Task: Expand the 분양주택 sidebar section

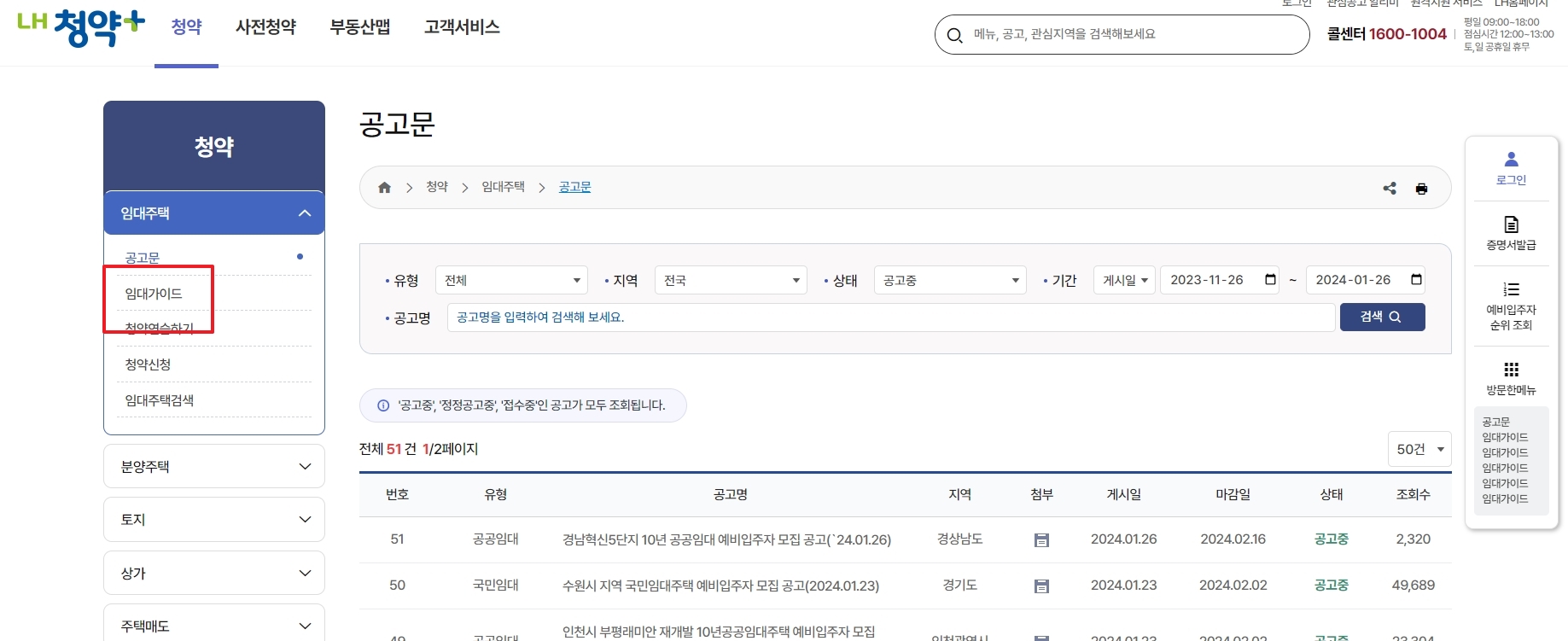Action: tap(214, 466)
